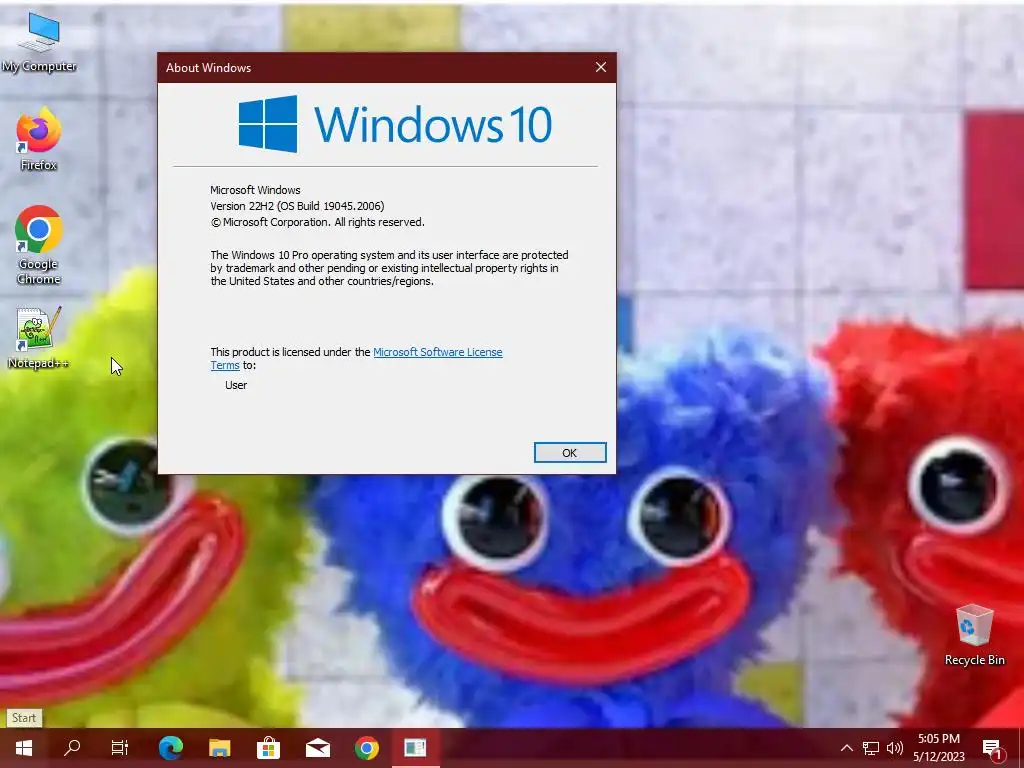Close the About Windows dialog
1024x768 pixels.
[601, 67]
